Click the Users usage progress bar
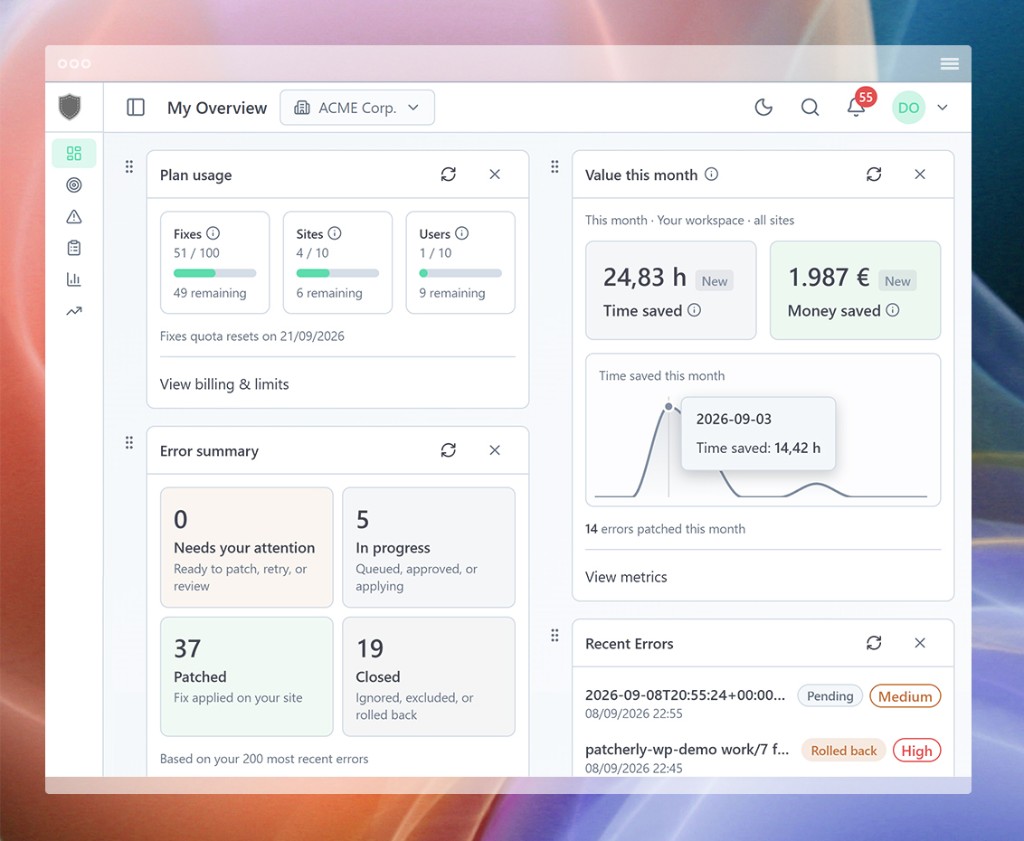The image size is (1024, 841). pyautogui.click(x=460, y=273)
